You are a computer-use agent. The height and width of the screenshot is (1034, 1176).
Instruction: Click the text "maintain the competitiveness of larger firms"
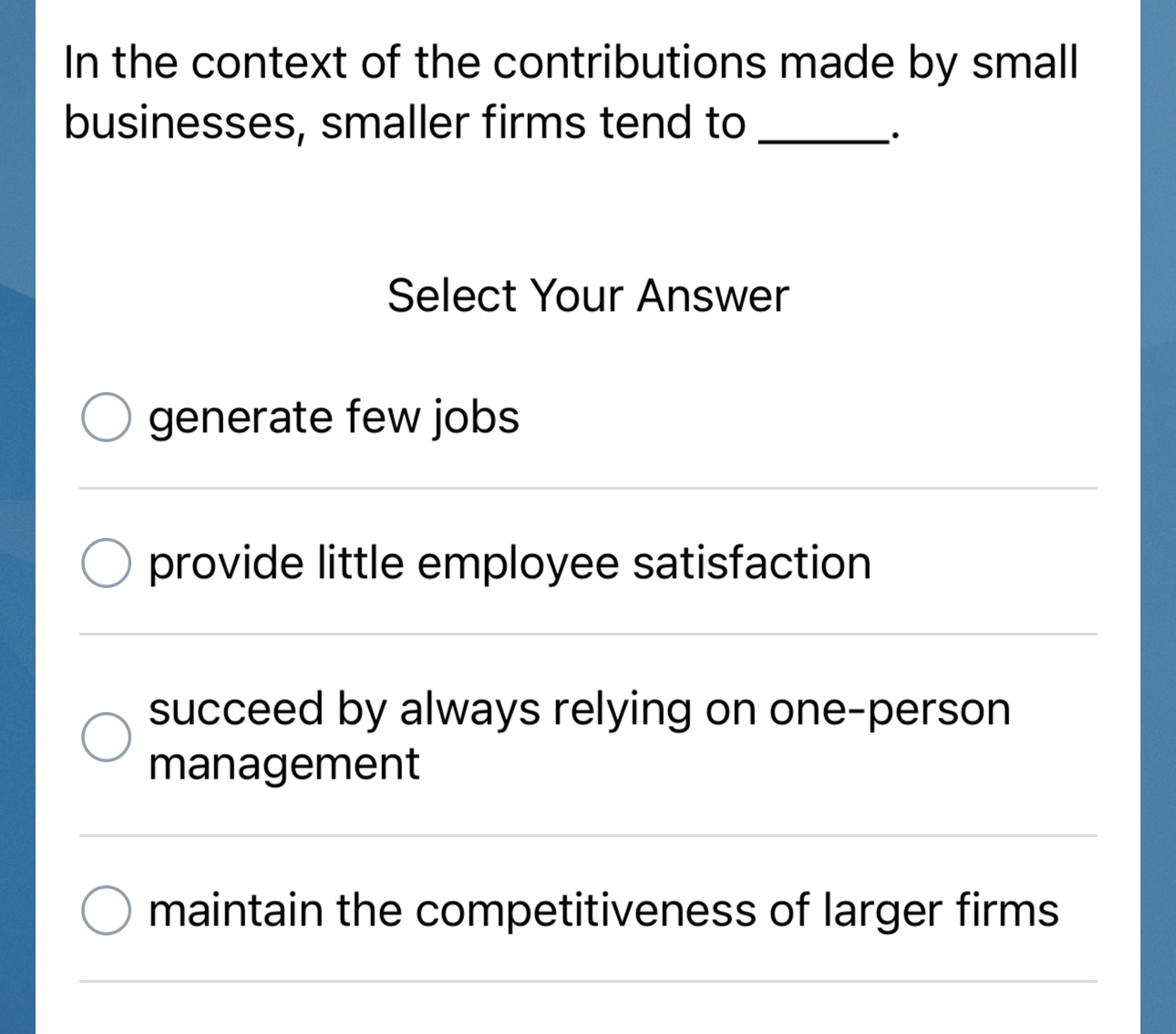point(603,909)
